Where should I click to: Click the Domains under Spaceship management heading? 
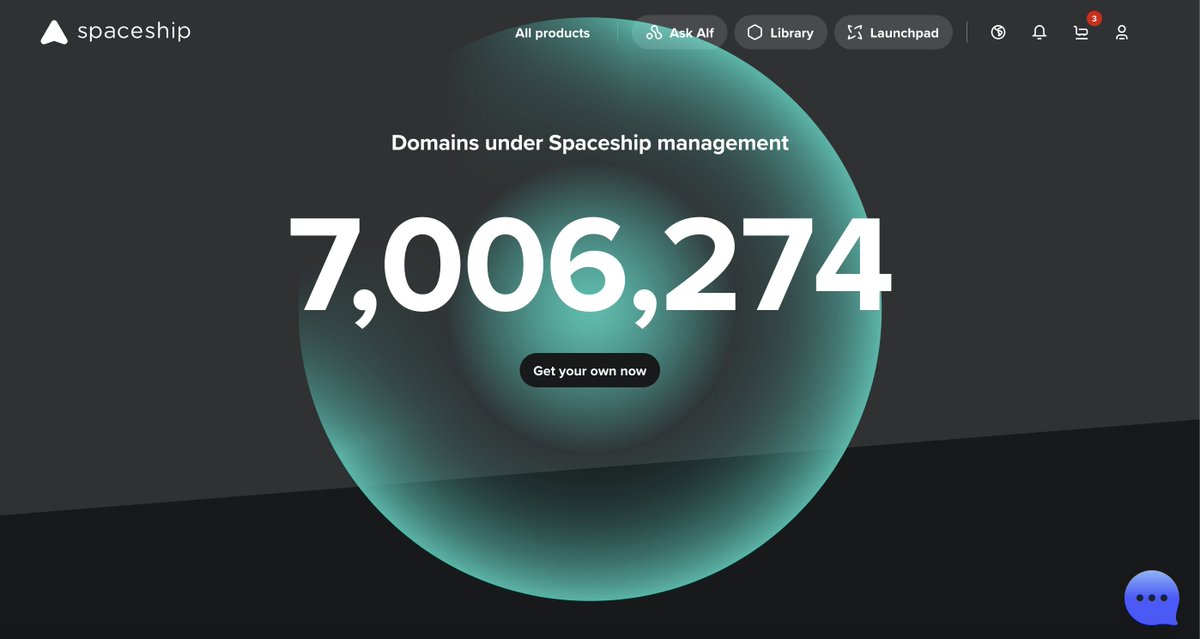coord(590,143)
